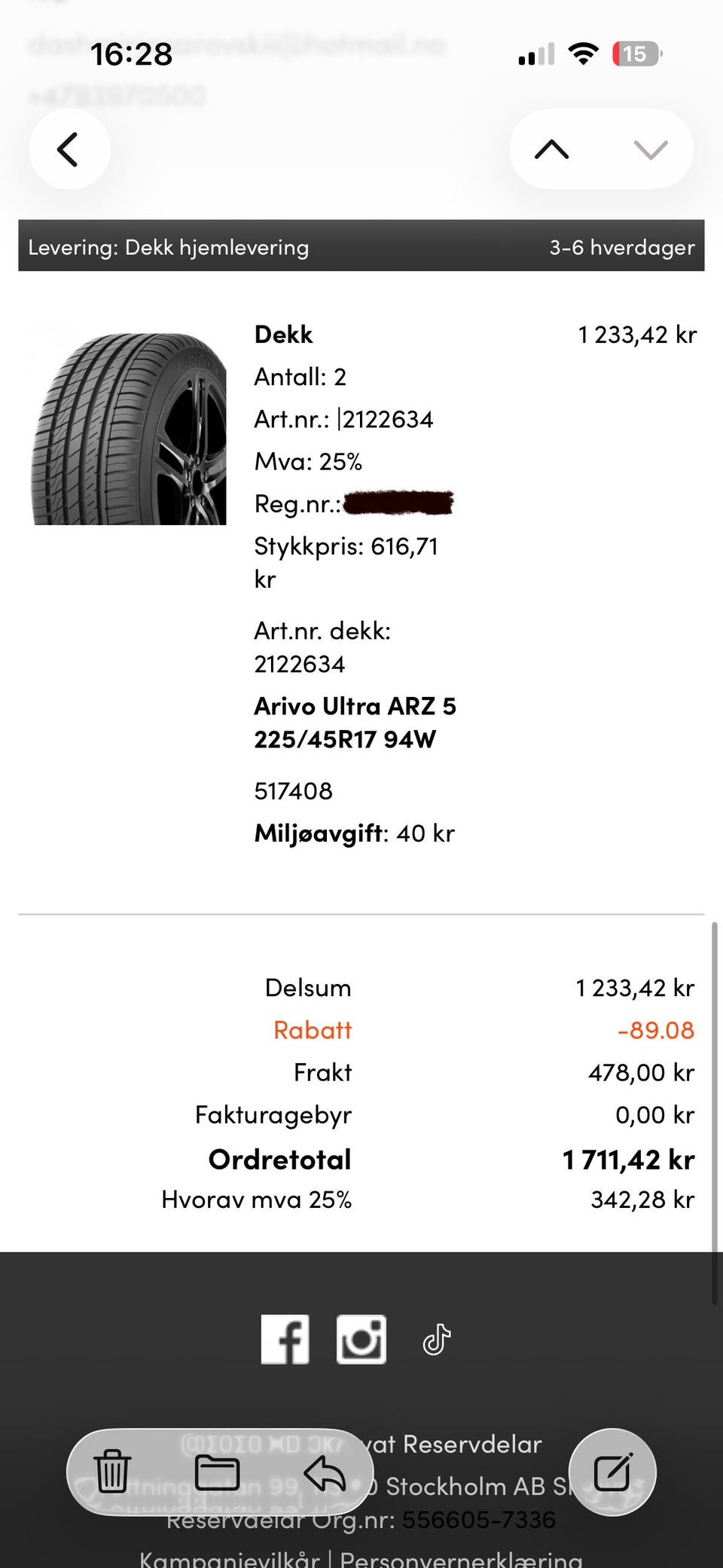The width and height of the screenshot is (723, 1568).
Task: Move message using folder icon
Action: (218, 1472)
